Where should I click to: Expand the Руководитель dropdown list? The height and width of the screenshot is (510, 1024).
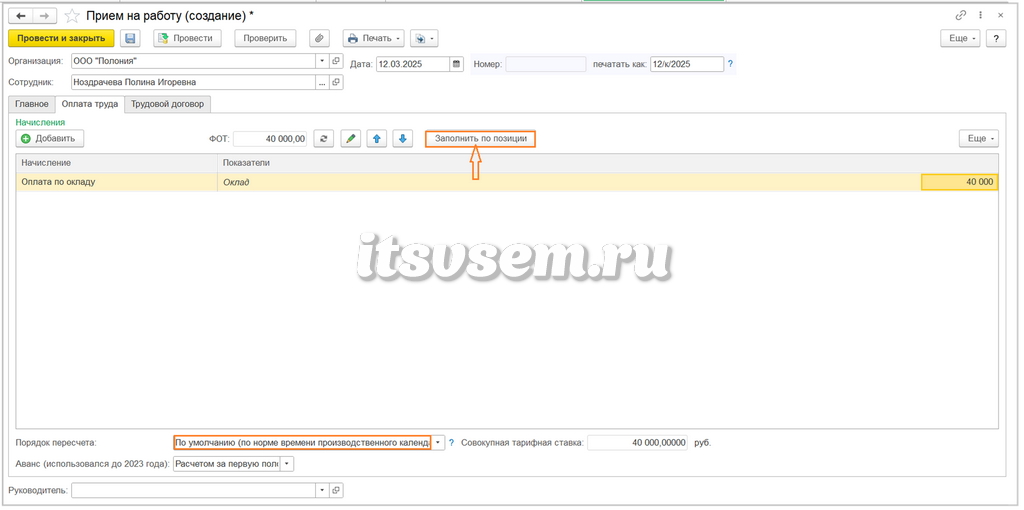(323, 490)
